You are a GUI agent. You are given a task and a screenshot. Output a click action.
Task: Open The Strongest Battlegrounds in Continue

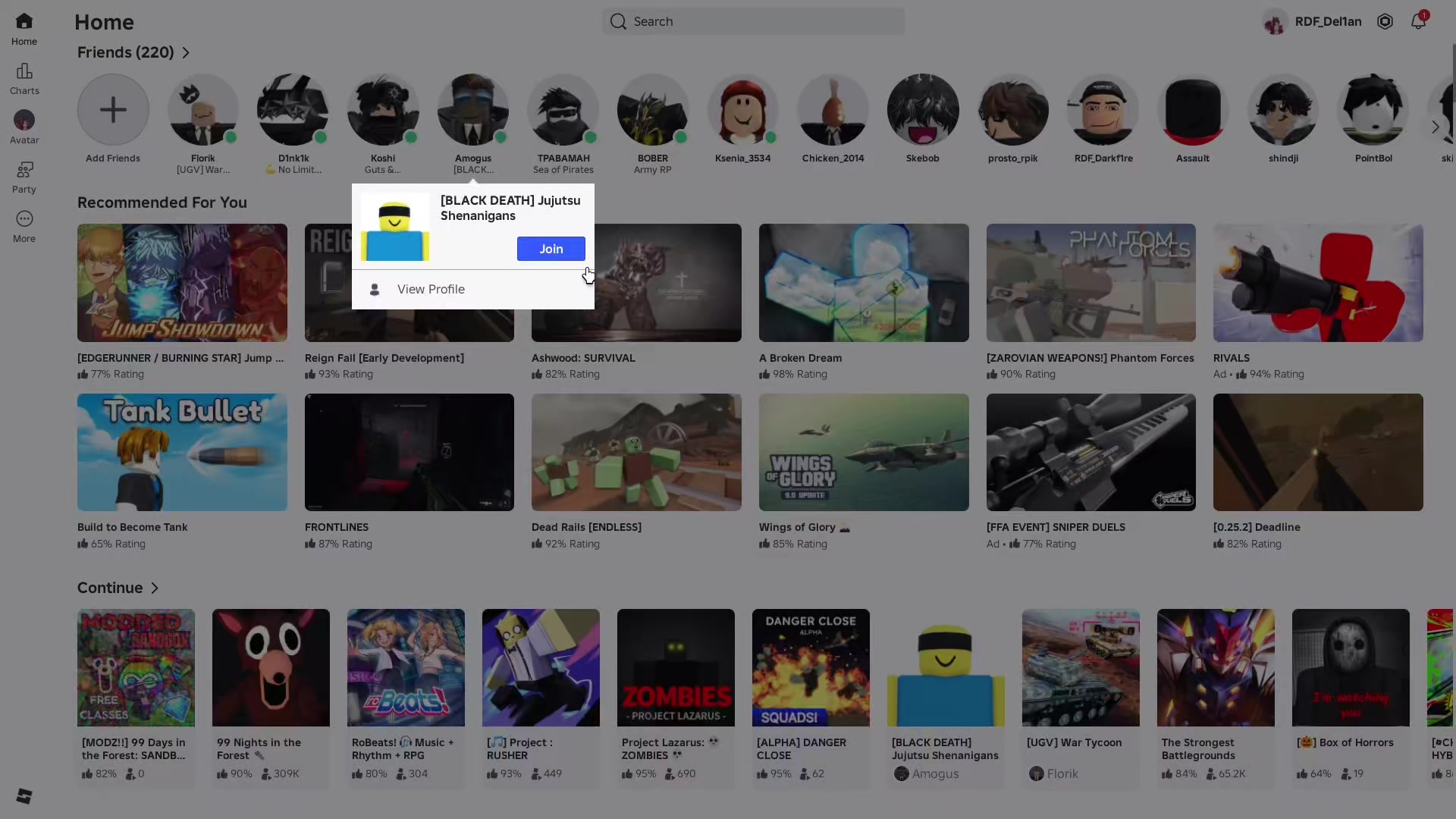pos(1216,667)
